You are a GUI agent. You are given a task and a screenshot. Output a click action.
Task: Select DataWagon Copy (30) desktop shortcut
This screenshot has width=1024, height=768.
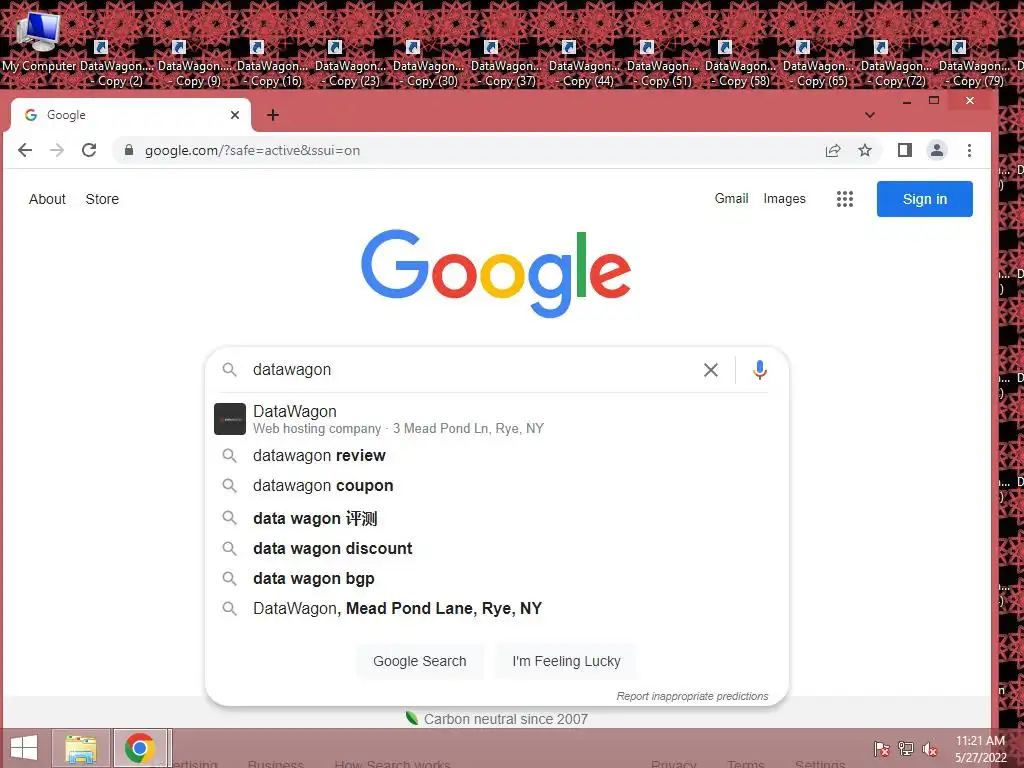[428, 64]
